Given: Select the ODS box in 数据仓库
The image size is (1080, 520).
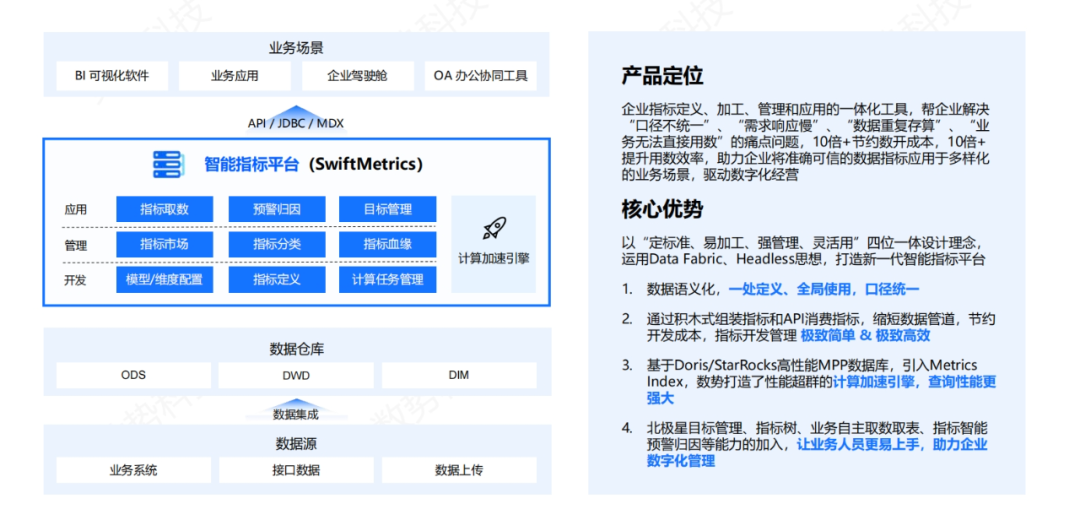Looking at the screenshot, I should 134,375.
